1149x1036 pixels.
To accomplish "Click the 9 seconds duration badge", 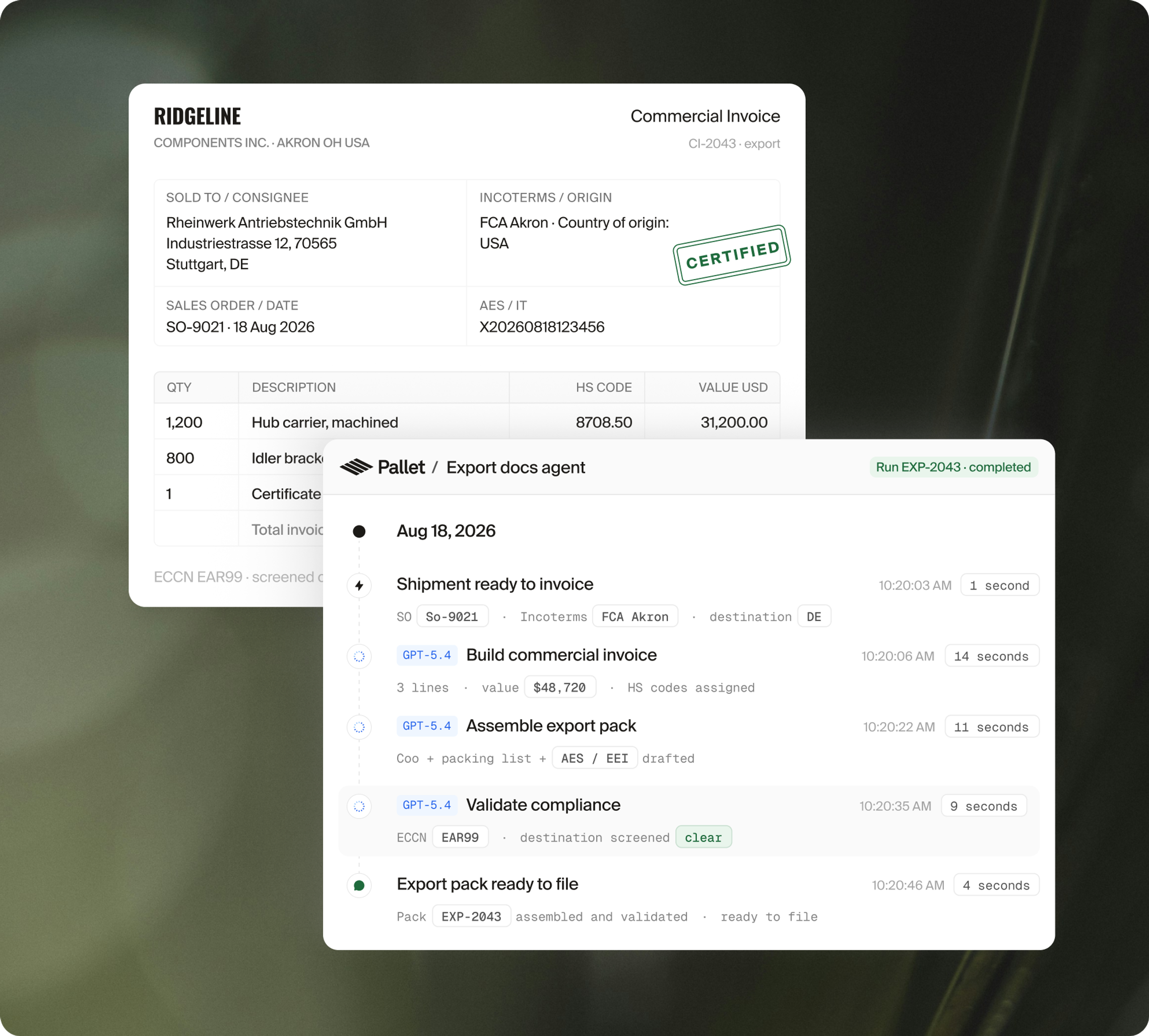I will 984,805.
